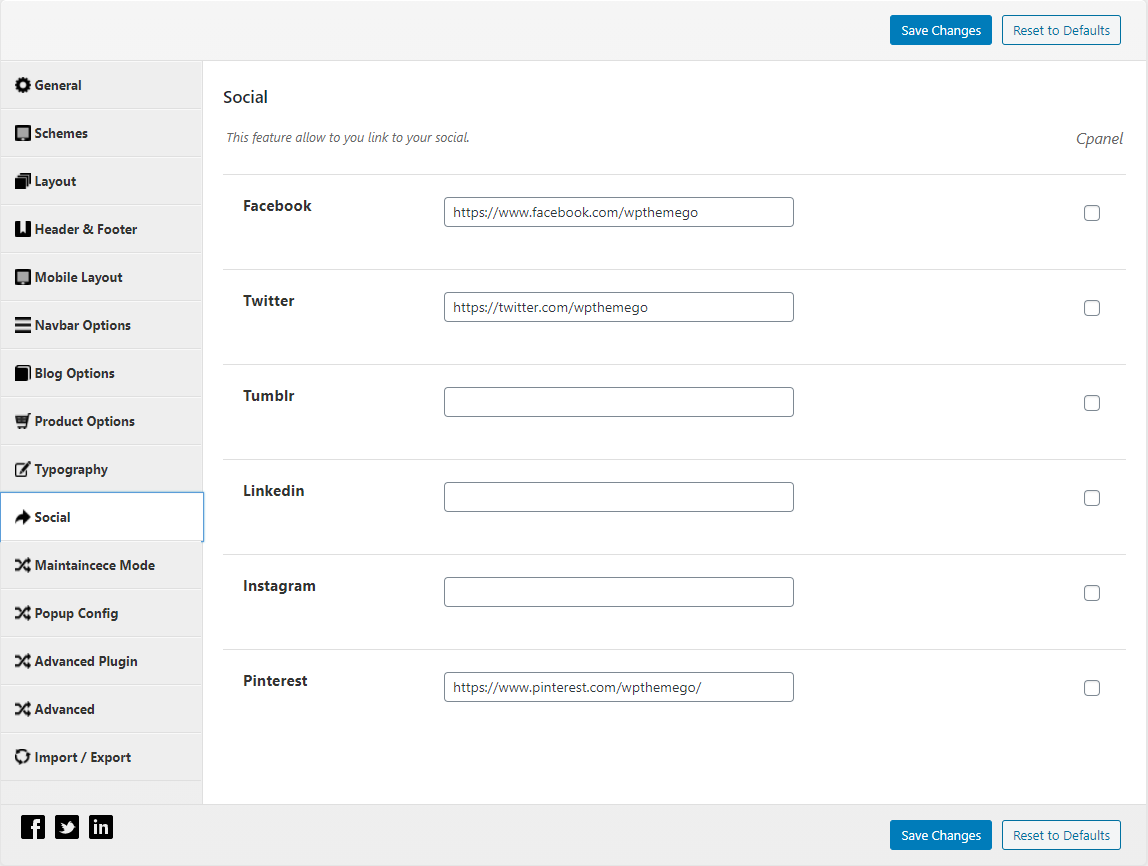Switch to the Schemes tab
The height and width of the screenshot is (866, 1148).
tap(102, 133)
